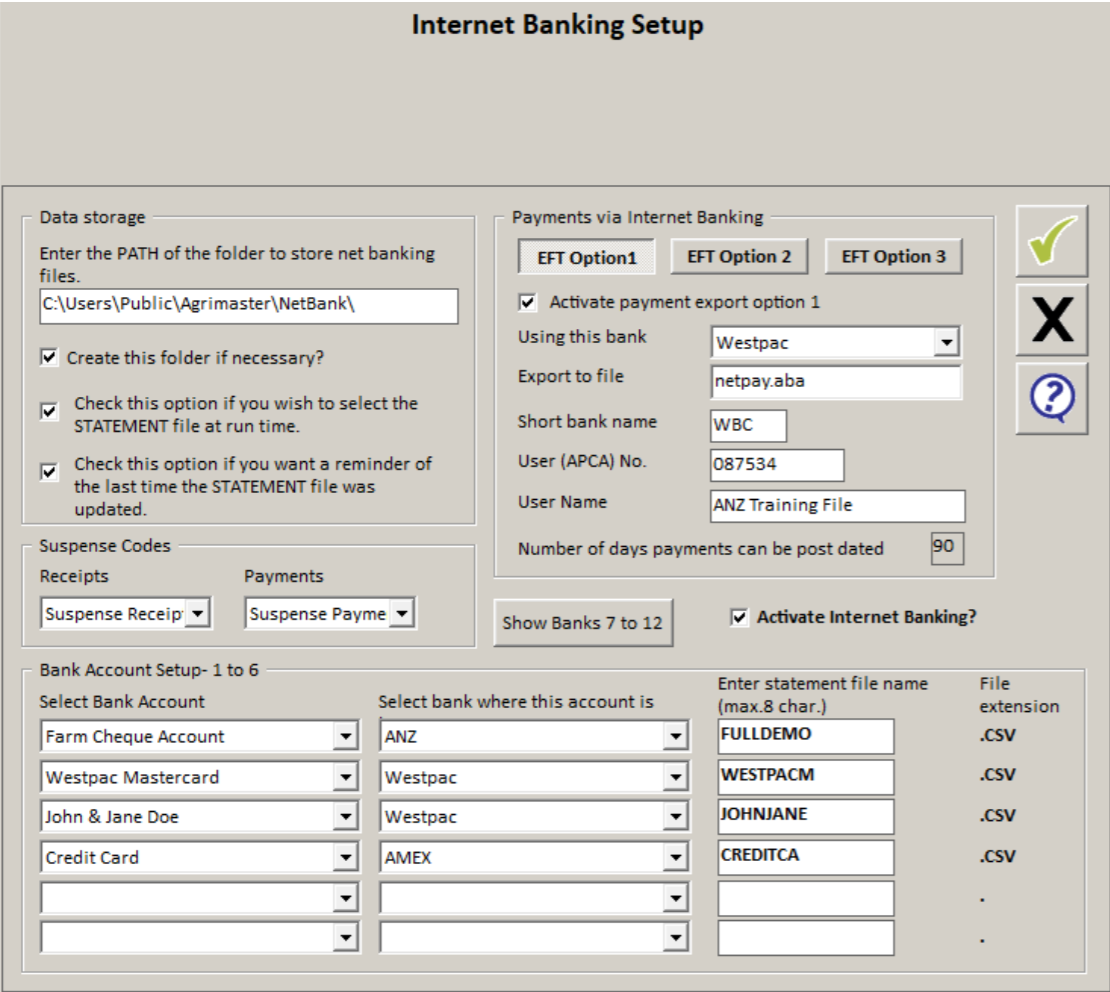Toggle 'Activate Internet Banking?' checkbox
The width and height of the screenshot is (1110, 992).
[x=738, y=617]
